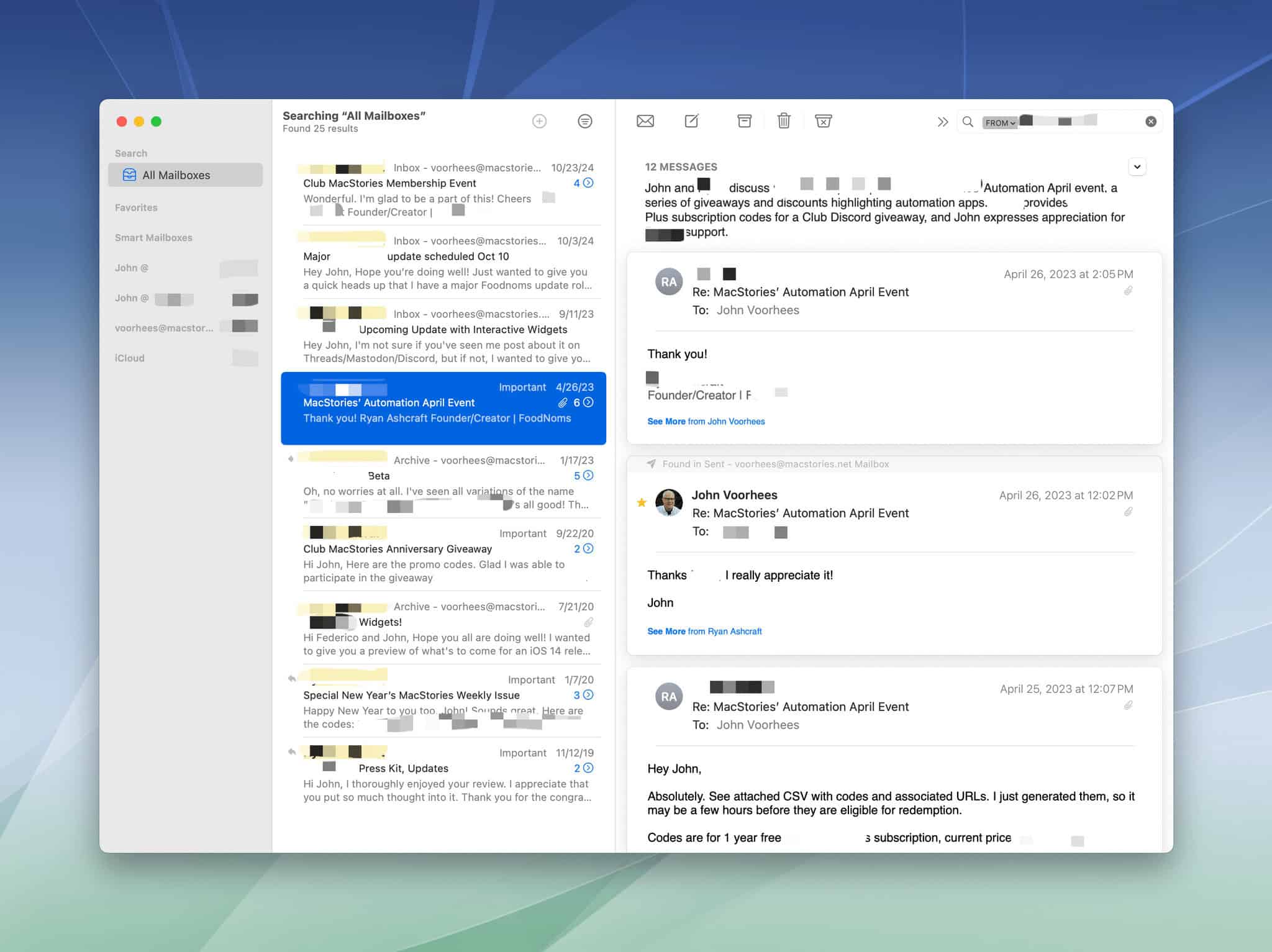Click See More from John Voorhees link
This screenshot has width=1272, height=952.
tap(706, 422)
